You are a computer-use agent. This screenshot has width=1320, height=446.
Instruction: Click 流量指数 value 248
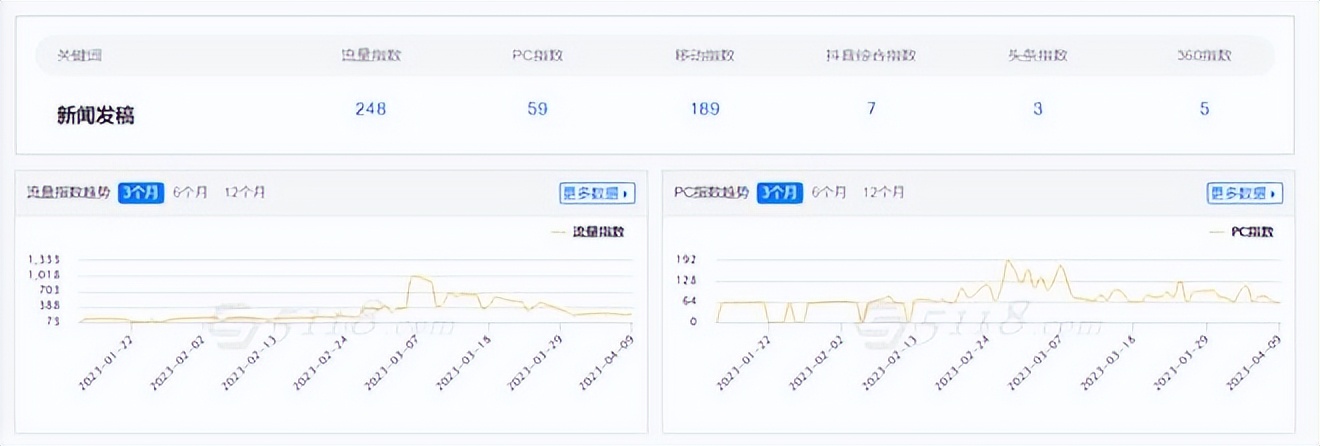point(370,109)
